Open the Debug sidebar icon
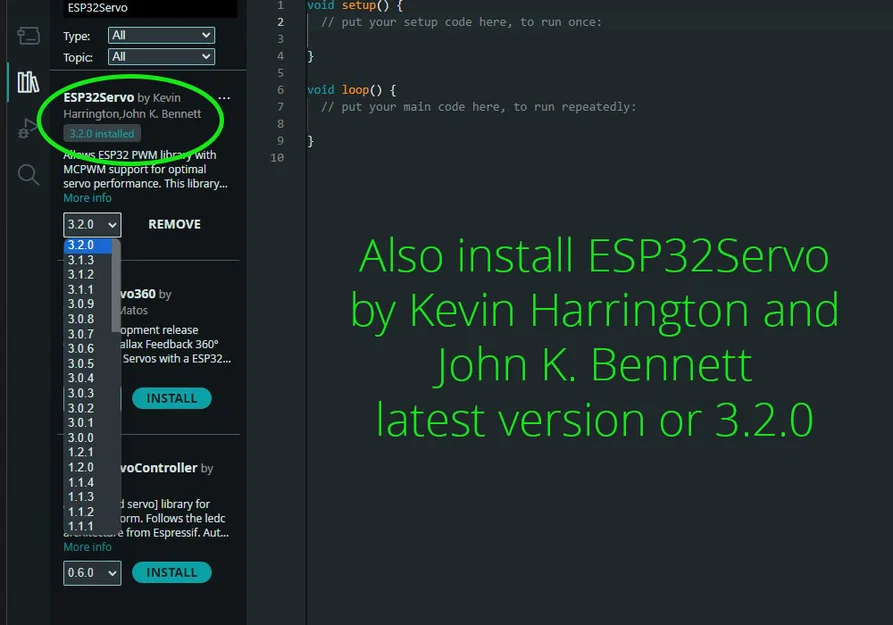 pyautogui.click(x=26, y=128)
